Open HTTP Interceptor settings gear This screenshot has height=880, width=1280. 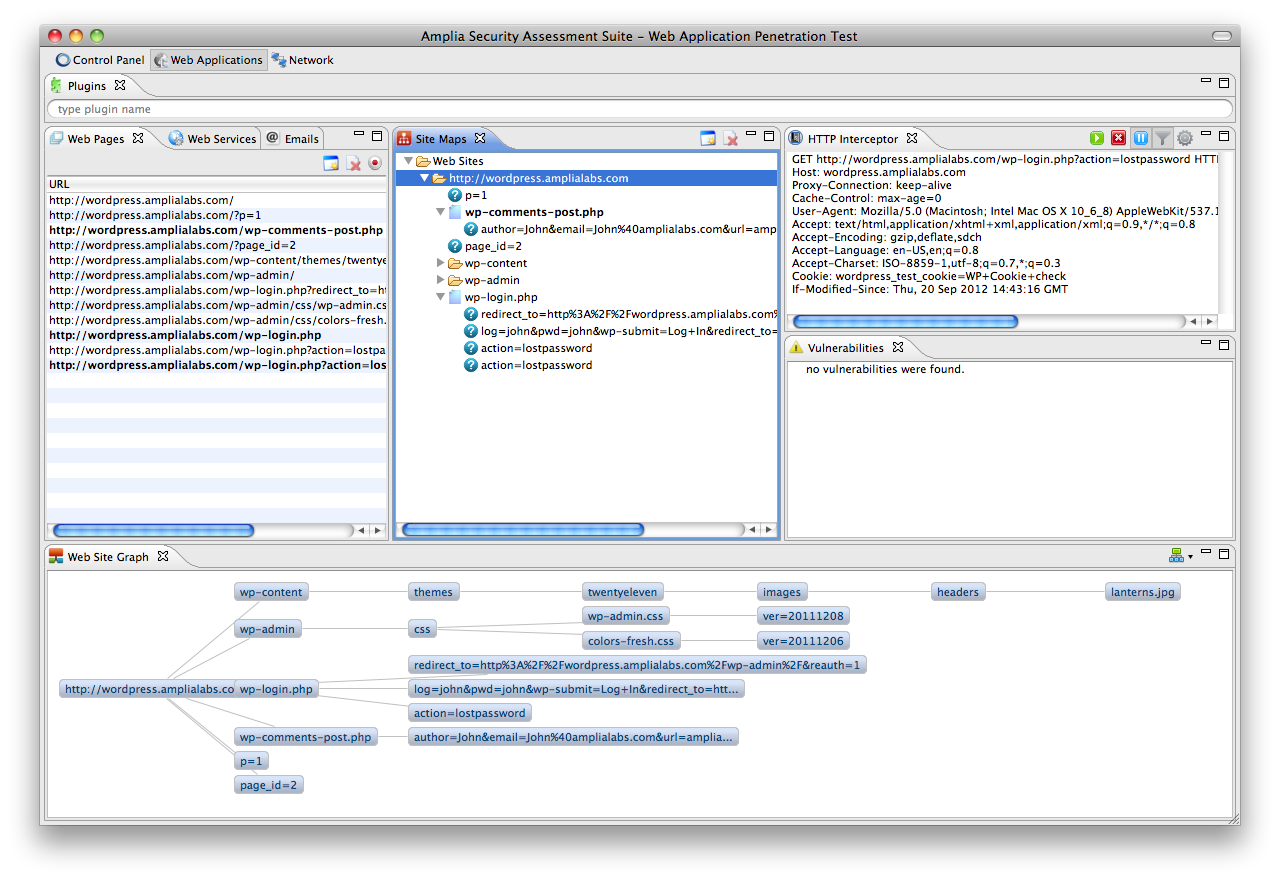(1185, 139)
